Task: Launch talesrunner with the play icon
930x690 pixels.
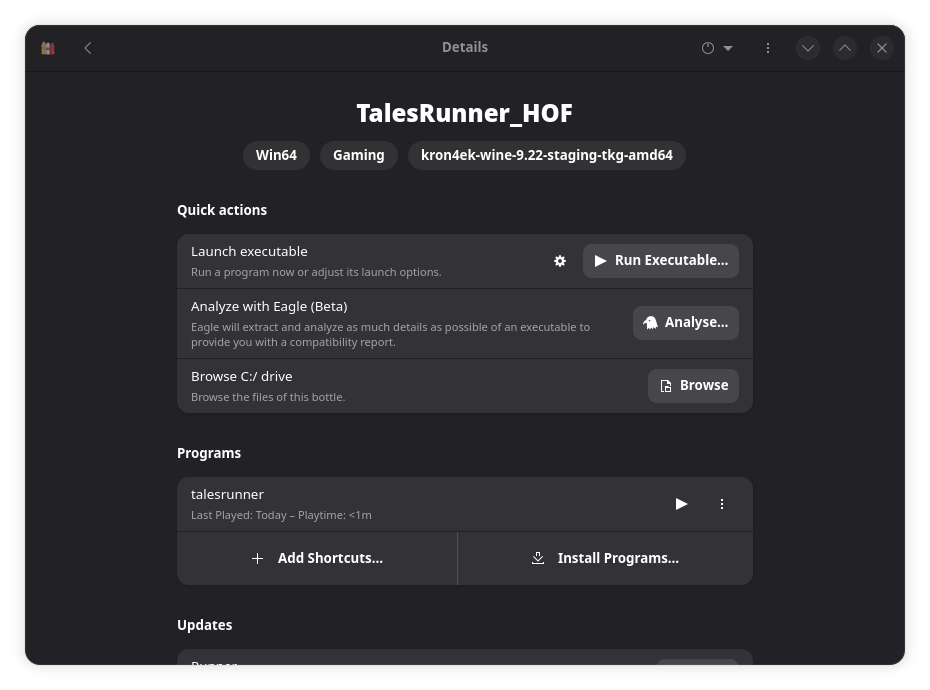Action: 681,504
